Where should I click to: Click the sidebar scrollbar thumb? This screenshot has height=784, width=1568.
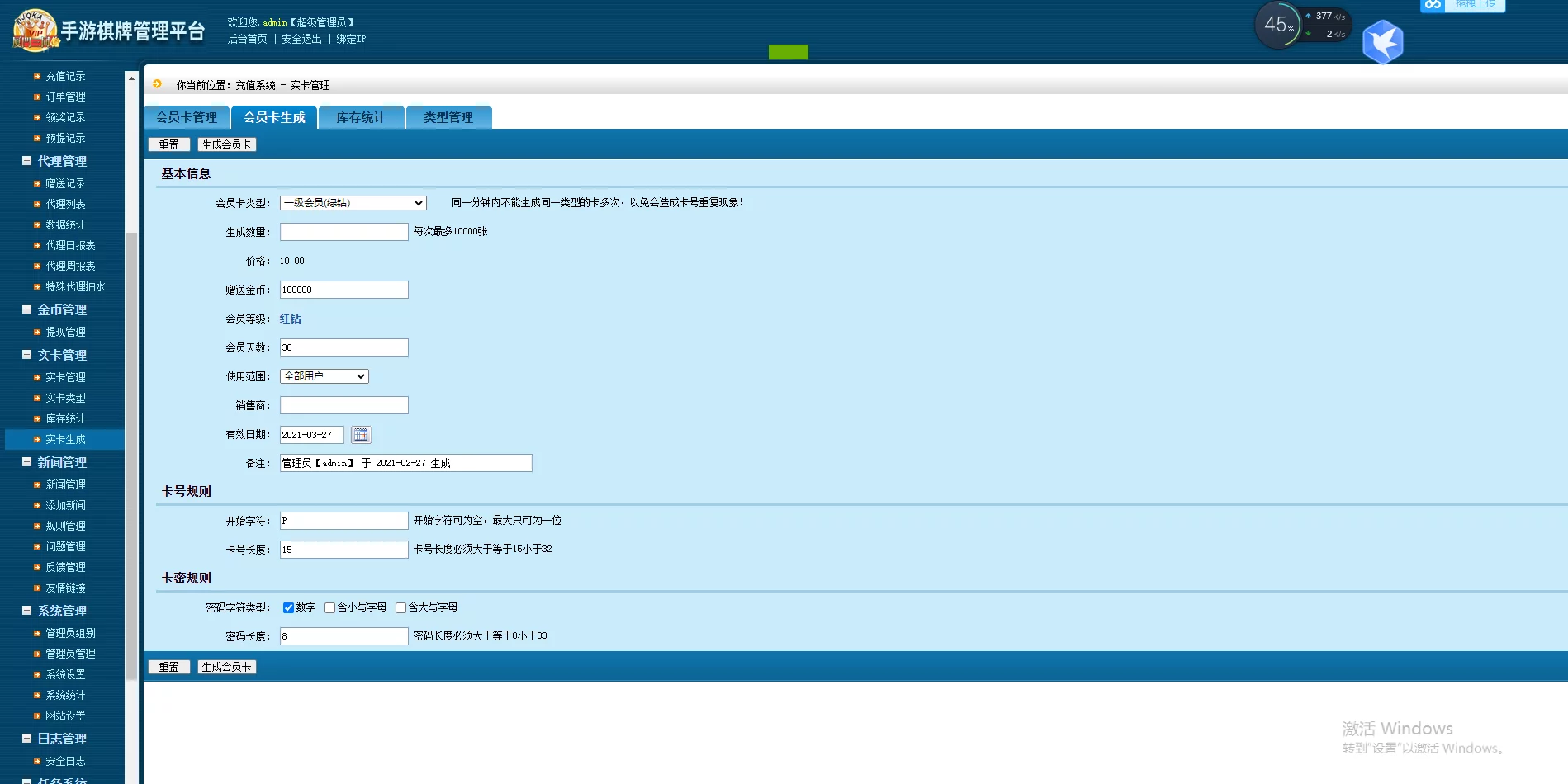coord(131,456)
